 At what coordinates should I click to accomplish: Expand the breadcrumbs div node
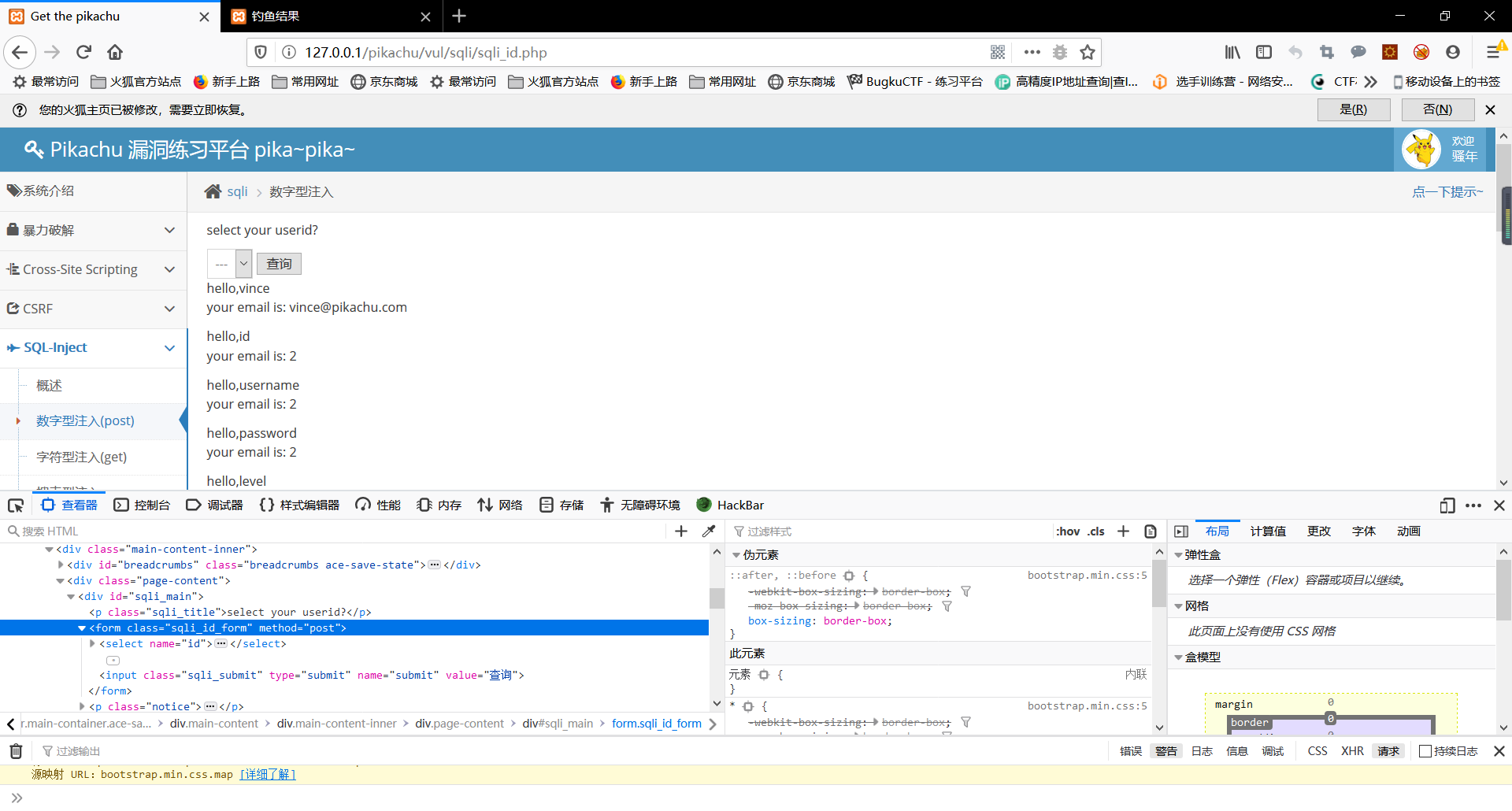(61, 565)
